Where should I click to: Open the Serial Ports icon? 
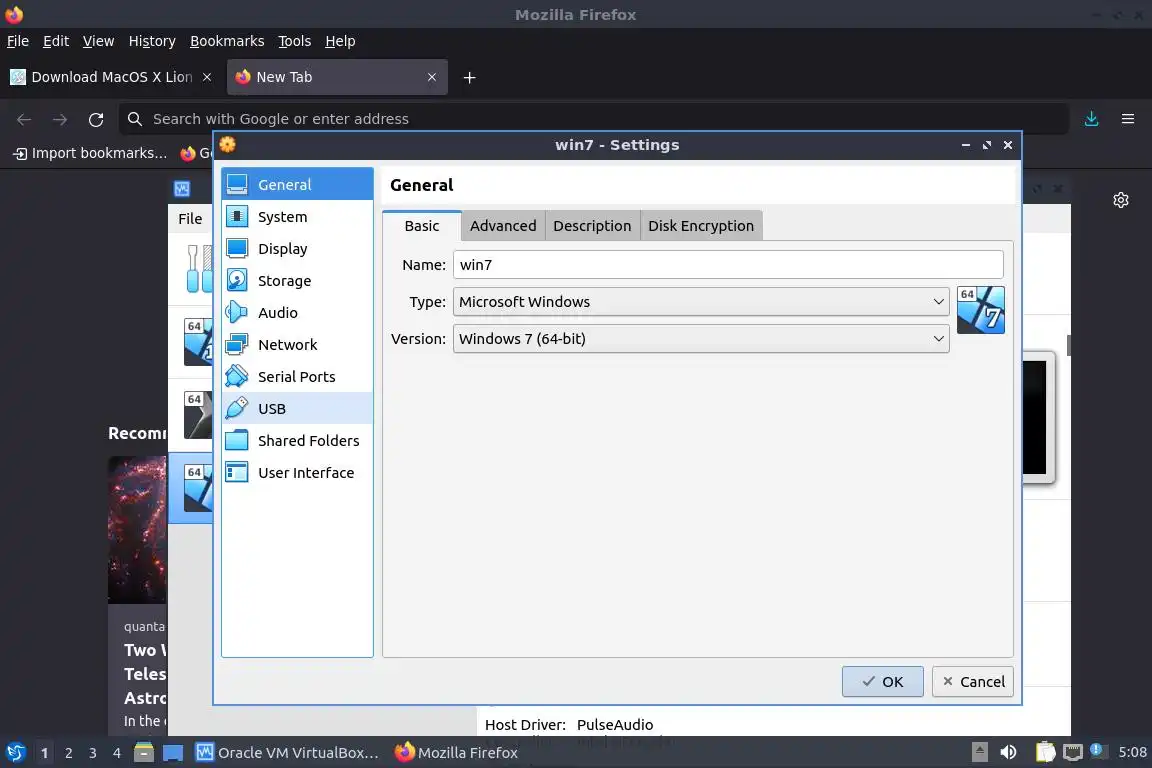[x=237, y=376]
